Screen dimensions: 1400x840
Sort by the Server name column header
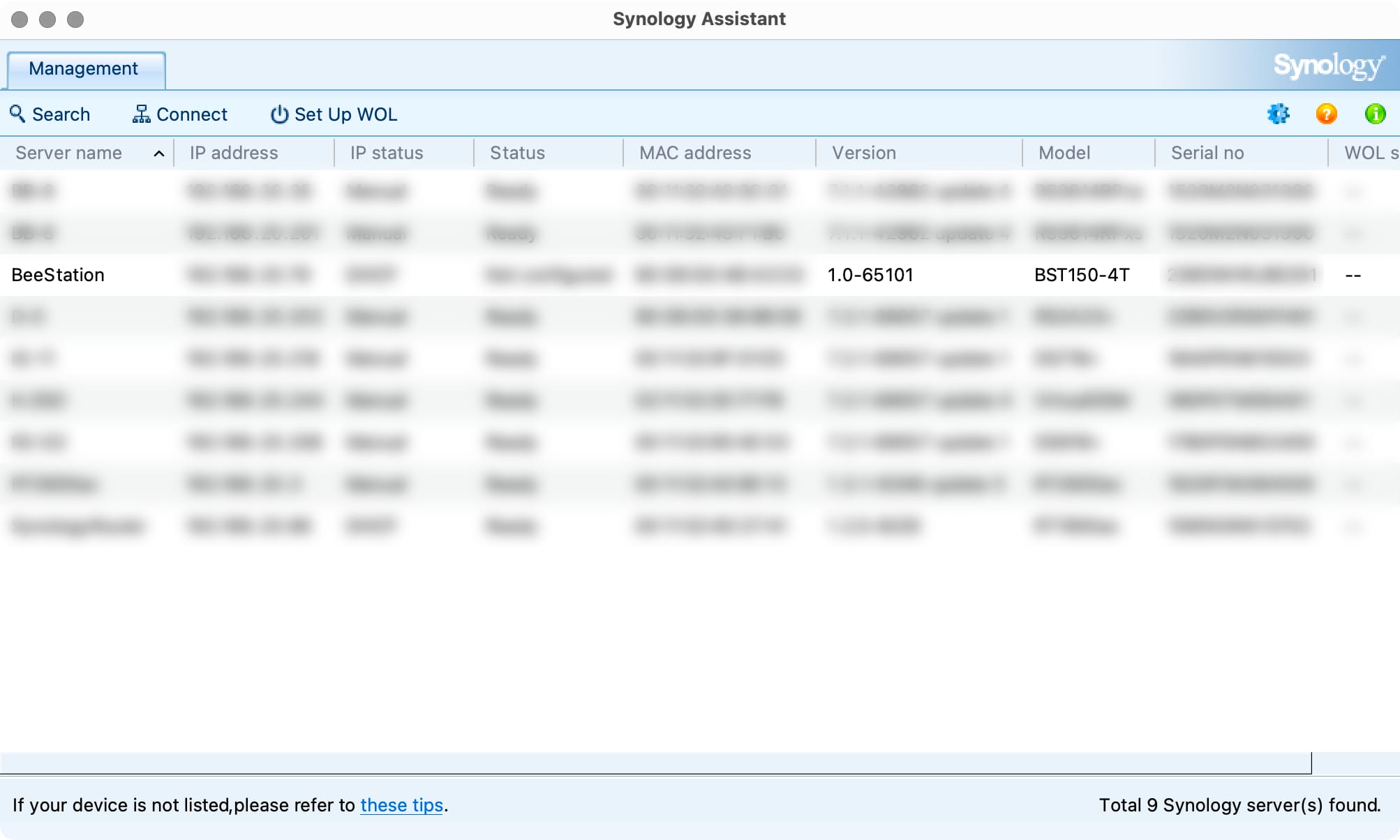pyautogui.click(x=87, y=153)
